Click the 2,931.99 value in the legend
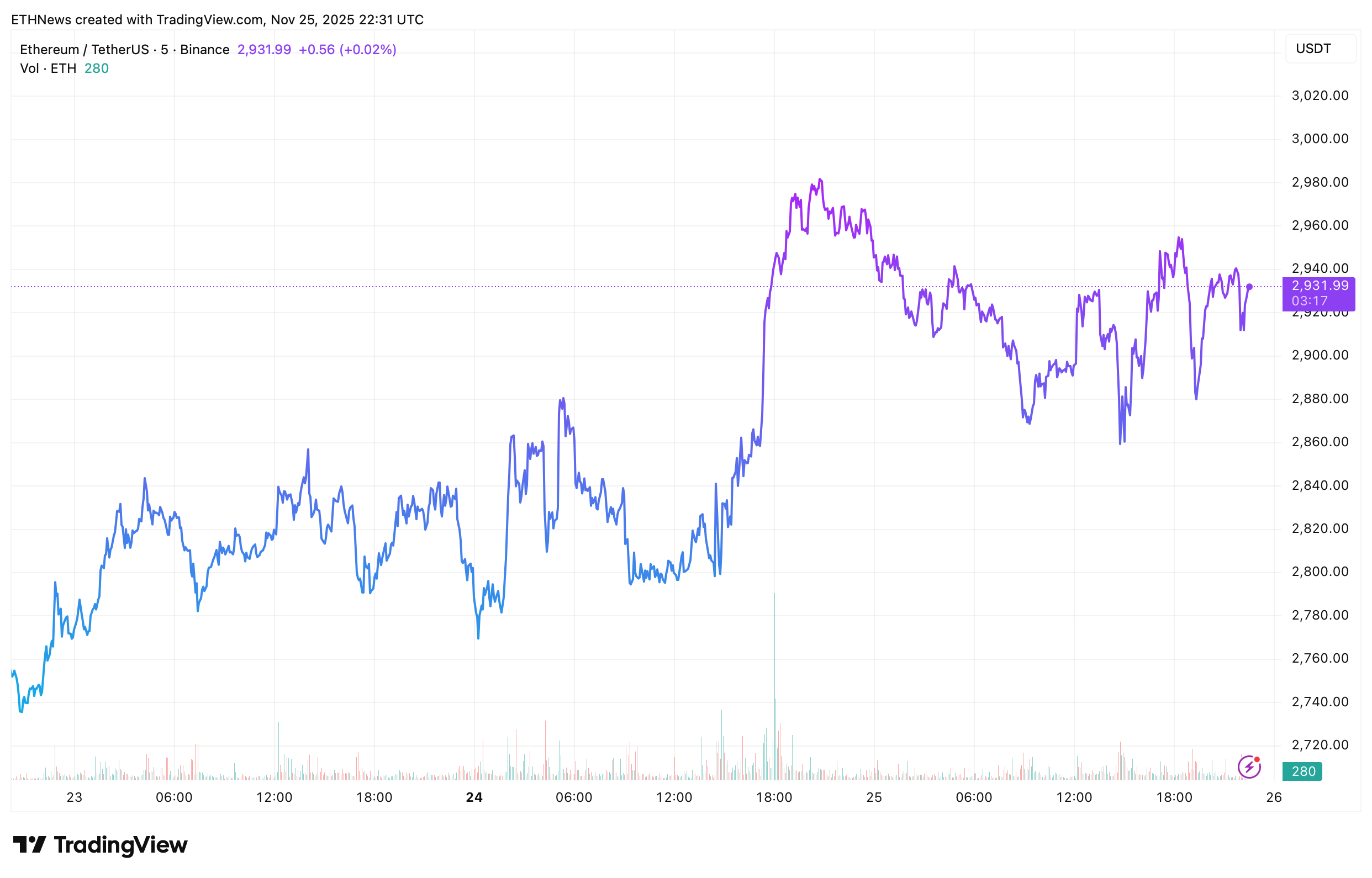The height and width of the screenshot is (878, 1372). [264, 50]
